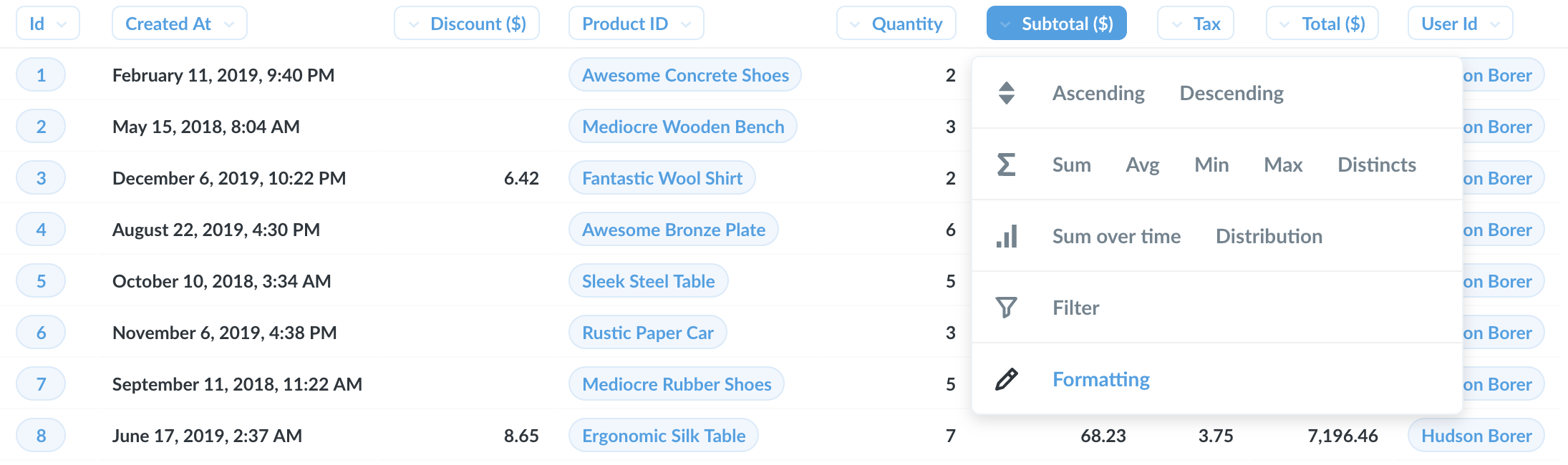Select Distincts aggregation option

(1376, 165)
